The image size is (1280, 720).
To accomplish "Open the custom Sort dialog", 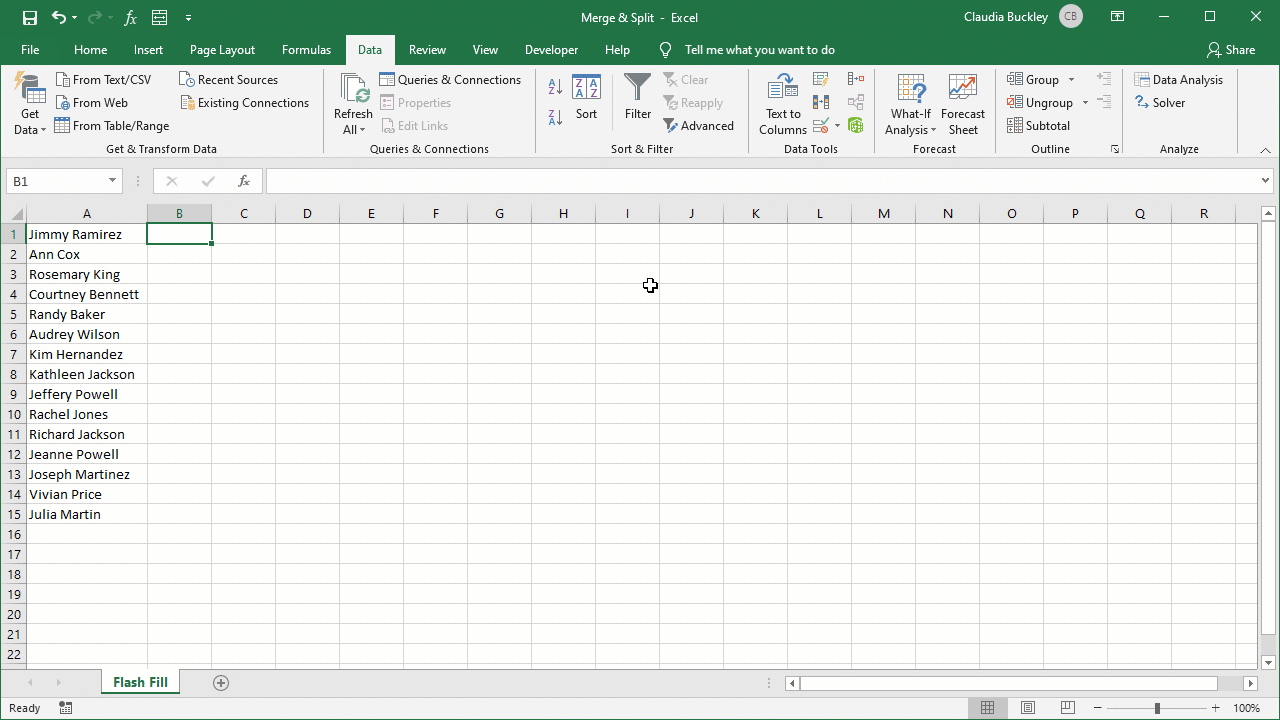I will [x=586, y=98].
